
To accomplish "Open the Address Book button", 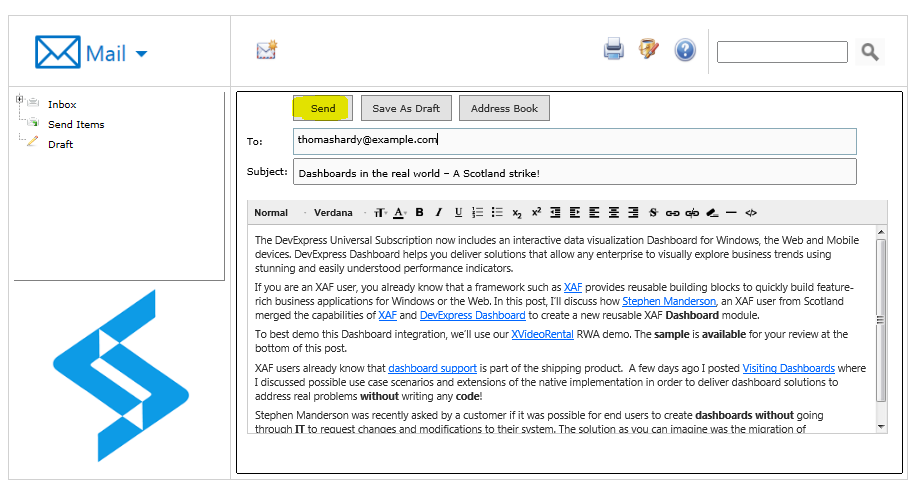I will [504, 108].
